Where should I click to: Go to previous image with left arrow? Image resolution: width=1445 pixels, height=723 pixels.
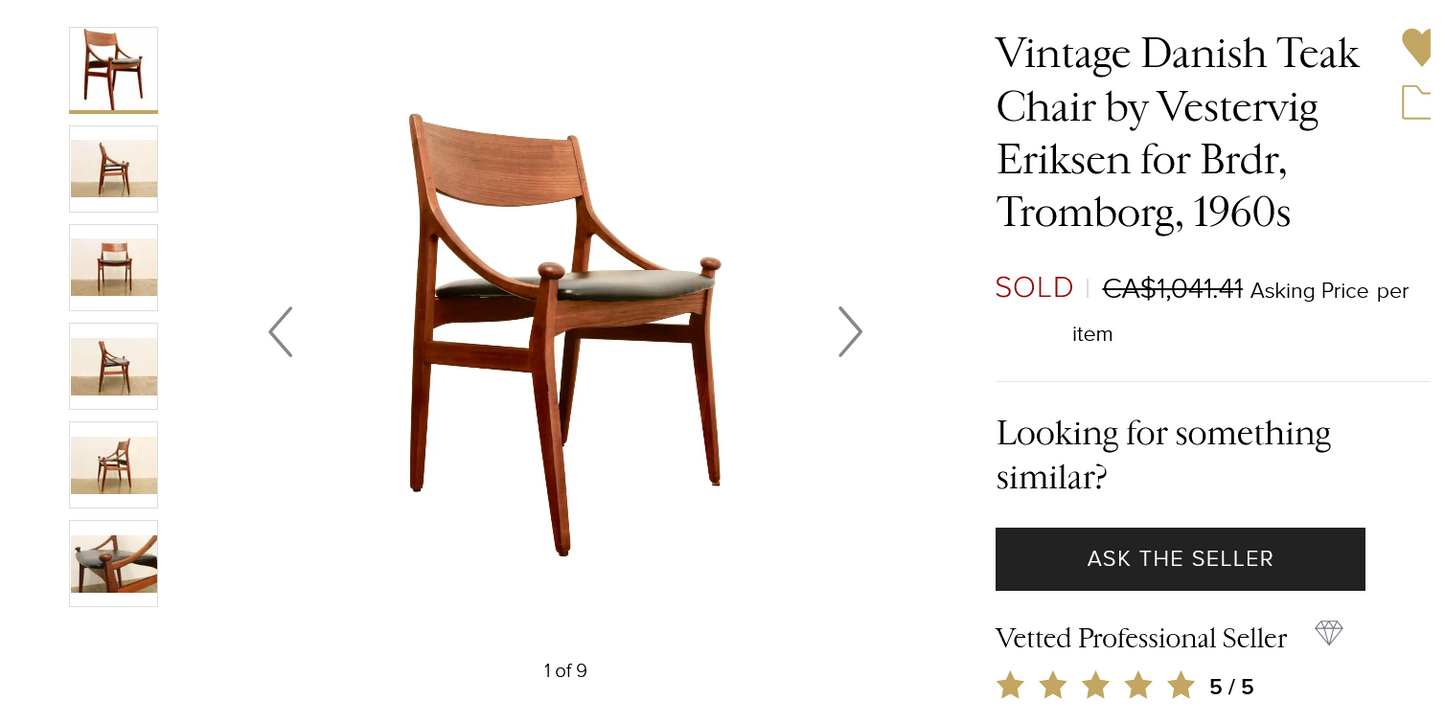280,332
